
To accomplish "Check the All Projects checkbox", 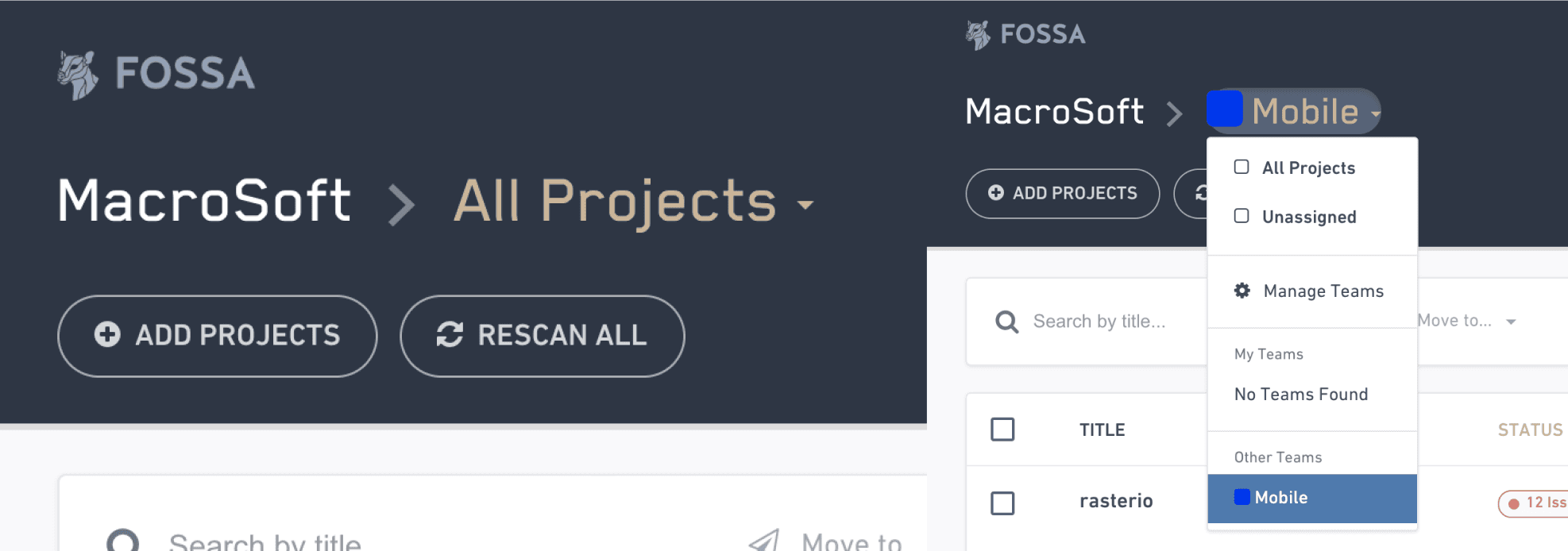I will tap(1241, 167).
